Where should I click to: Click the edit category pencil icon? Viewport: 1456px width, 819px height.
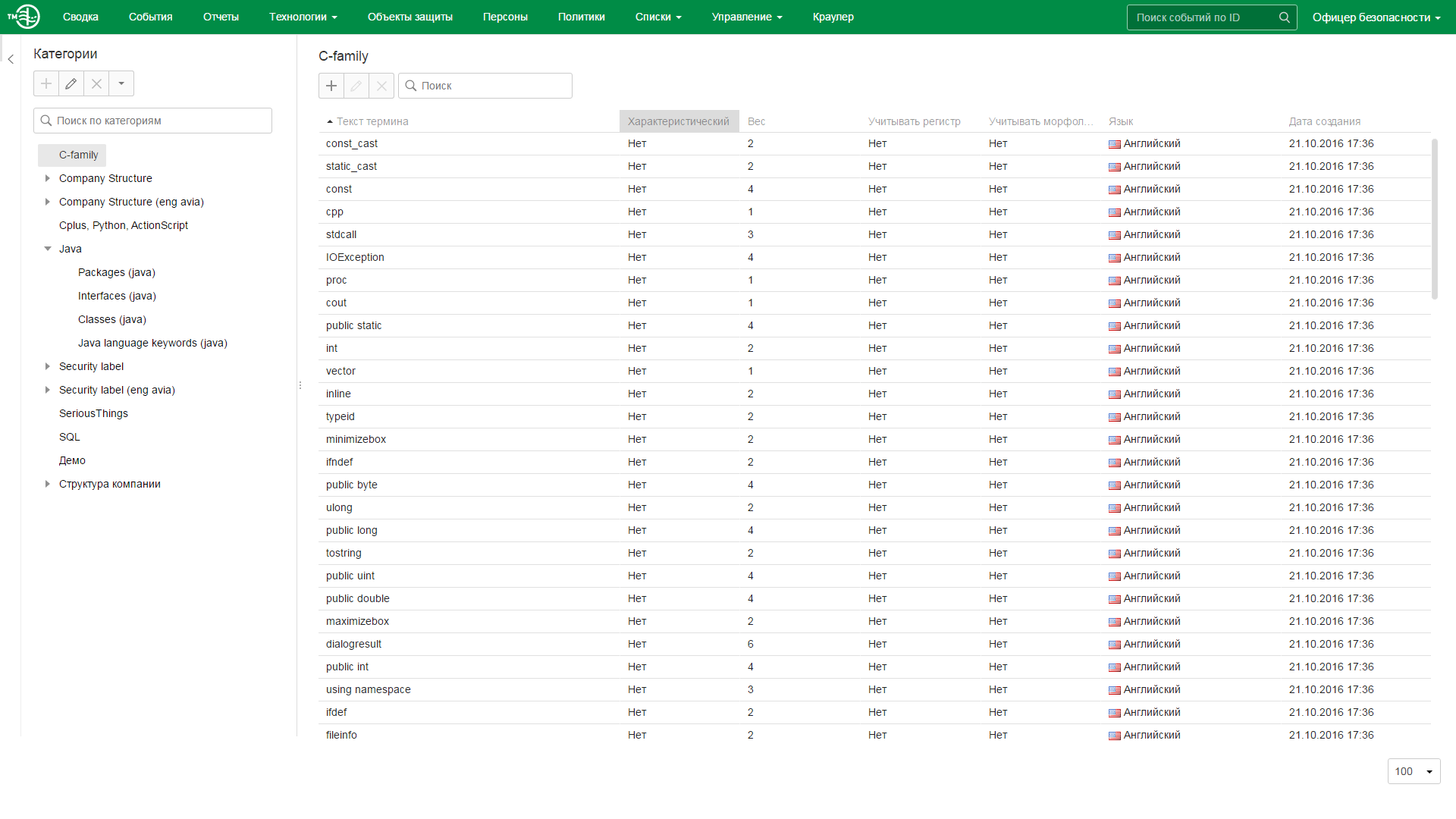click(71, 83)
